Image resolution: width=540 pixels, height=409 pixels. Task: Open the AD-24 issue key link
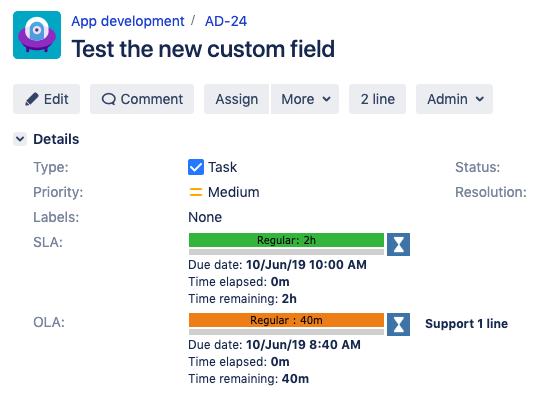pos(226,21)
